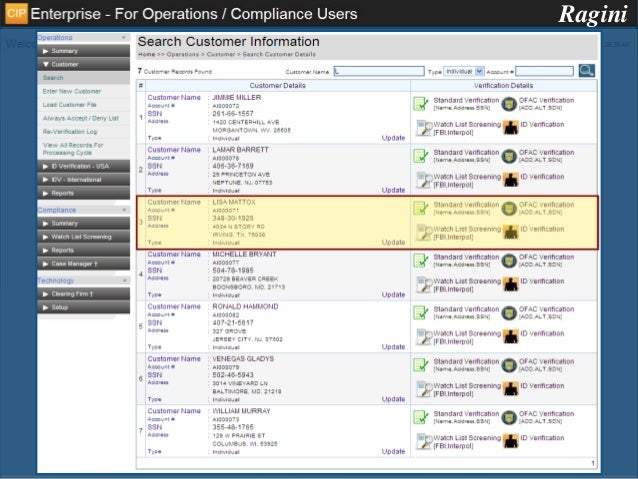Image resolution: width=638 pixels, height=479 pixels.
Task: Open the Type dropdown set to Individual
Action: (x=463, y=71)
